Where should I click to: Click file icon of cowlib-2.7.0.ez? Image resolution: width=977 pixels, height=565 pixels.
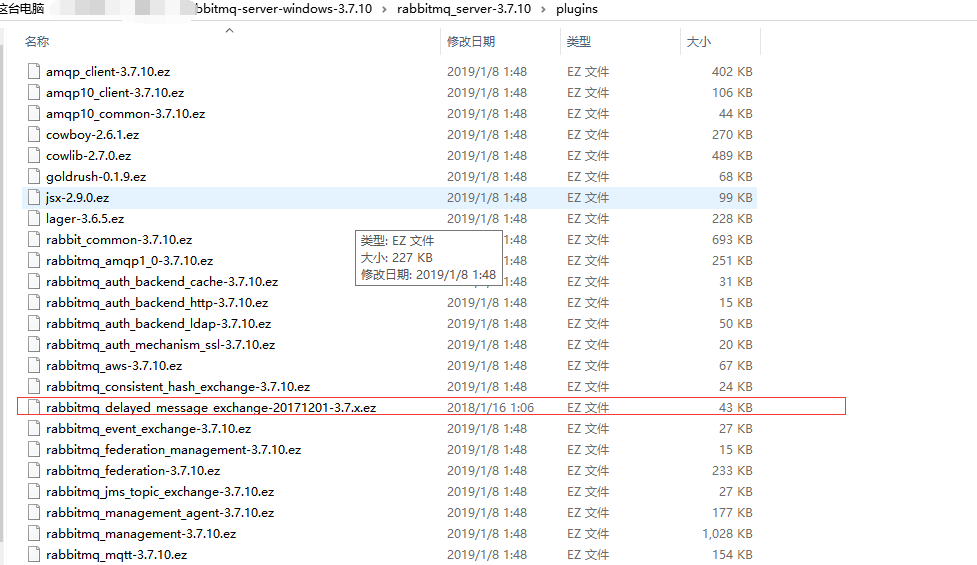(34, 155)
